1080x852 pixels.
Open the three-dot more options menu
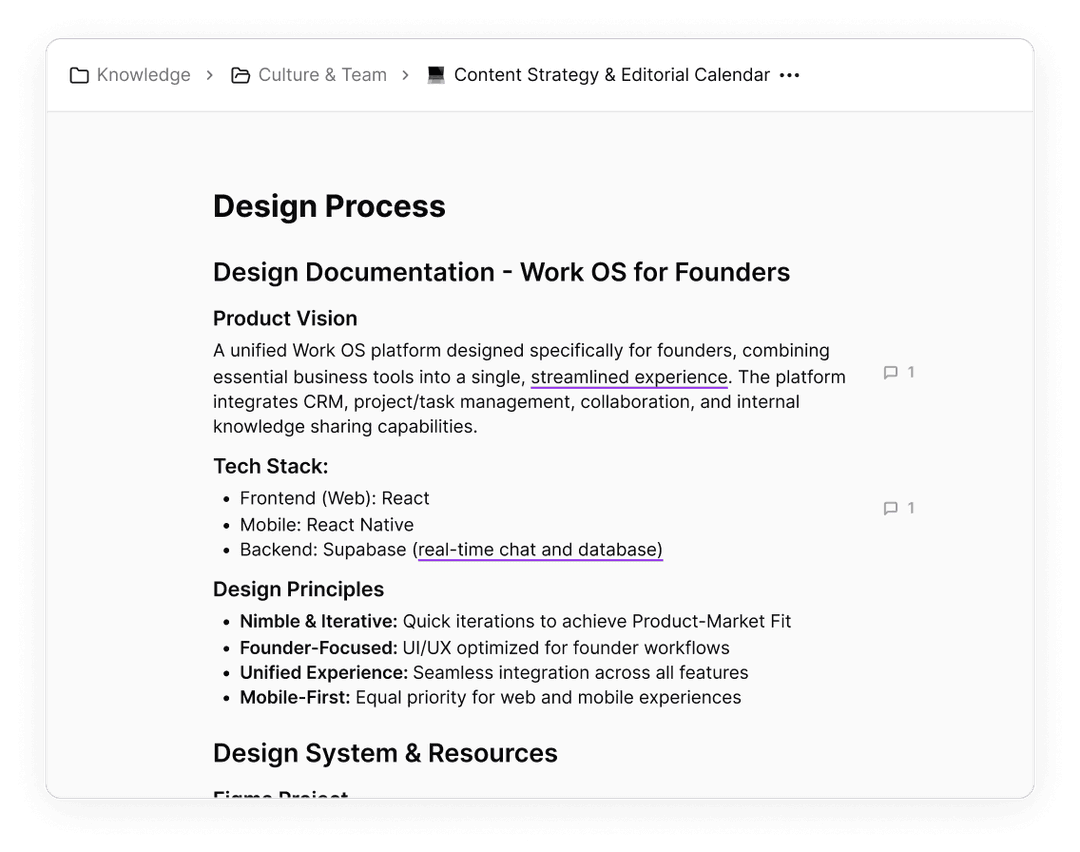pyautogui.click(x=789, y=75)
